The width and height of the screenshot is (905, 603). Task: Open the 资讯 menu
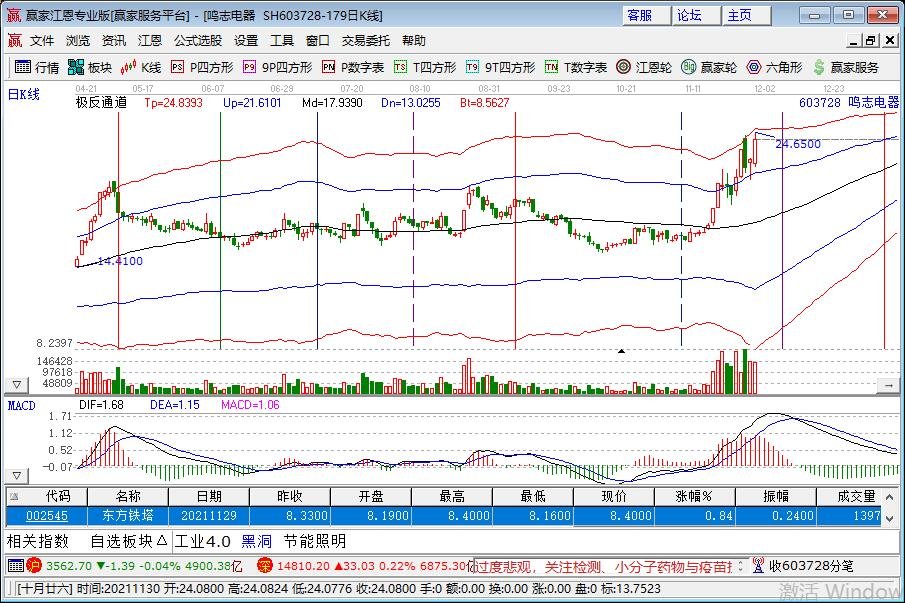click(x=114, y=40)
